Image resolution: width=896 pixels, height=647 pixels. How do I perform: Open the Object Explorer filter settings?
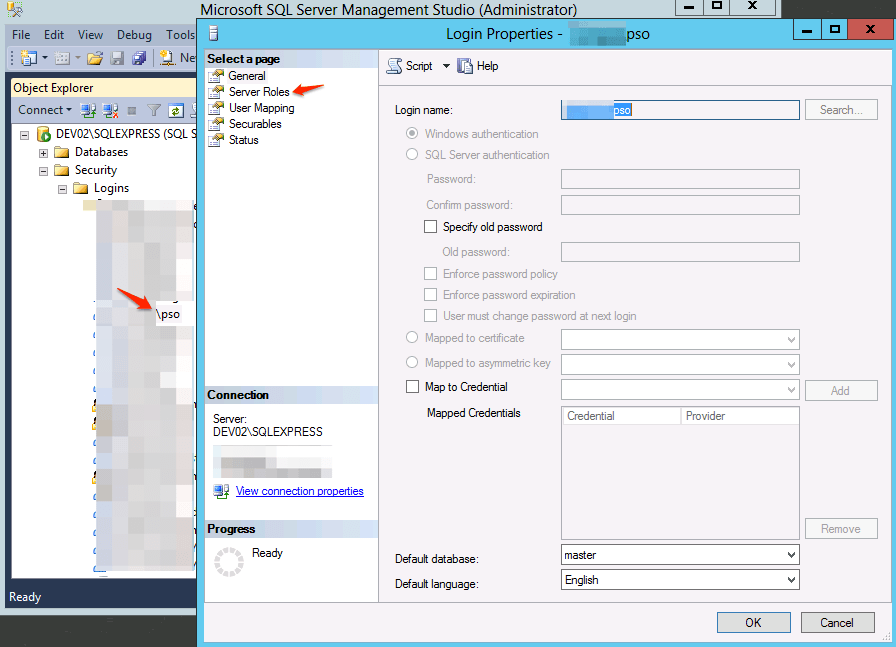pyautogui.click(x=152, y=108)
